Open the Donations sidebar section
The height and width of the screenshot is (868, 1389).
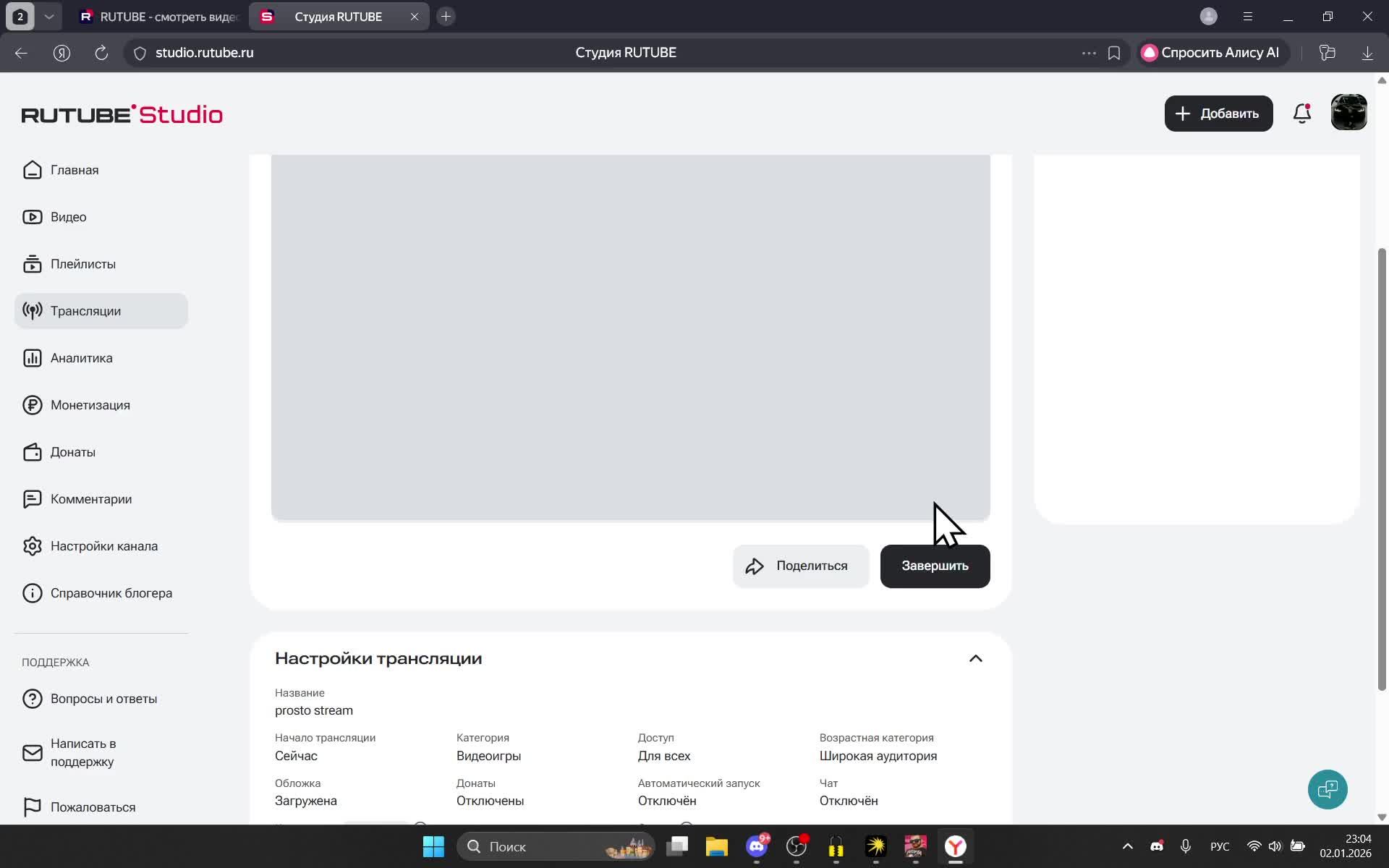[x=72, y=452]
